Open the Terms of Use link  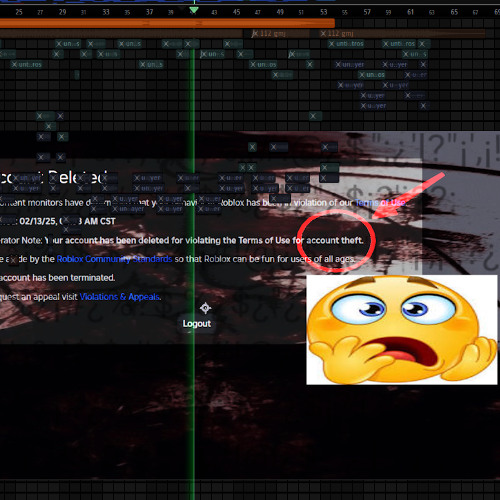point(380,203)
